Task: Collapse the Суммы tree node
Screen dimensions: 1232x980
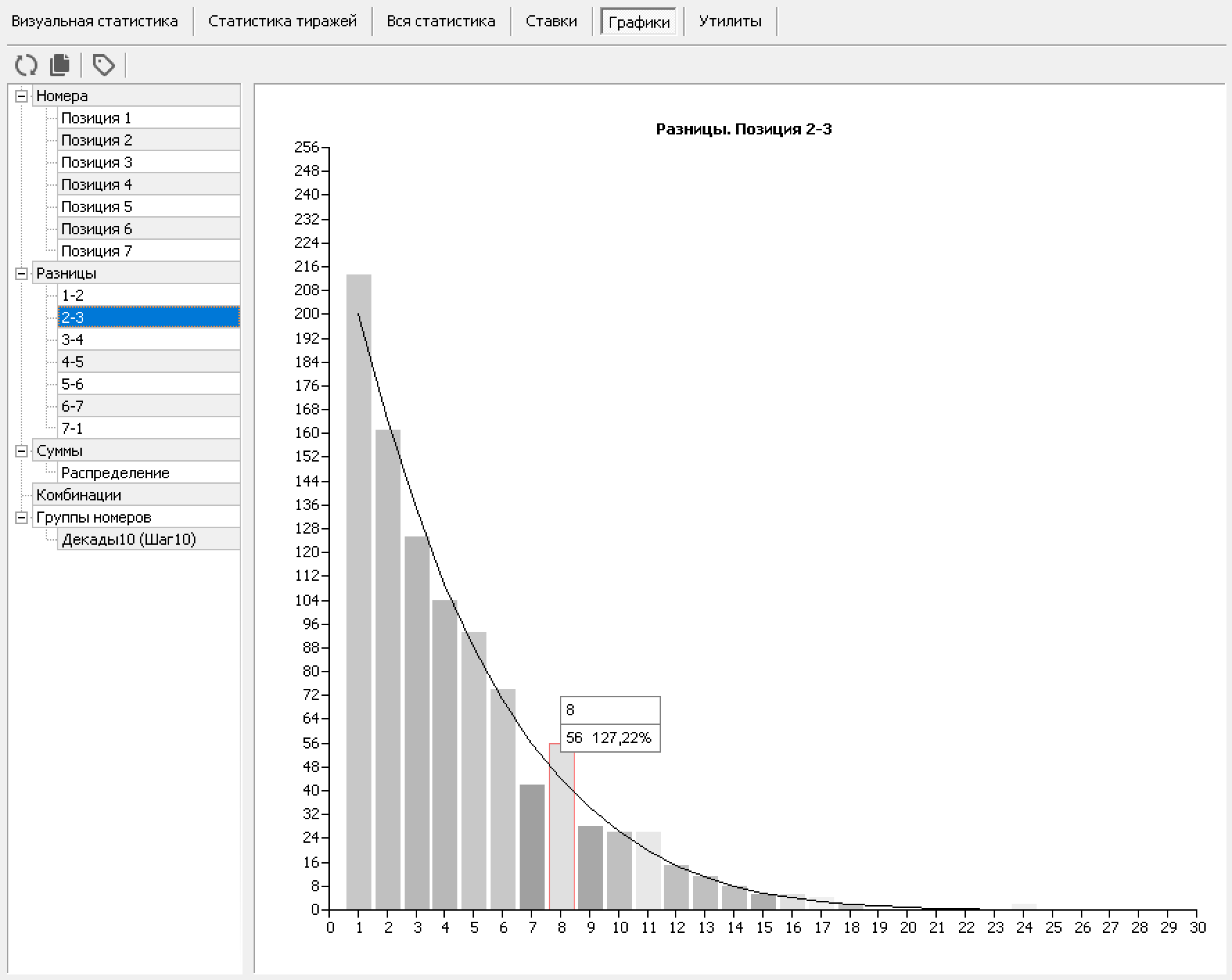Action: [21, 450]
